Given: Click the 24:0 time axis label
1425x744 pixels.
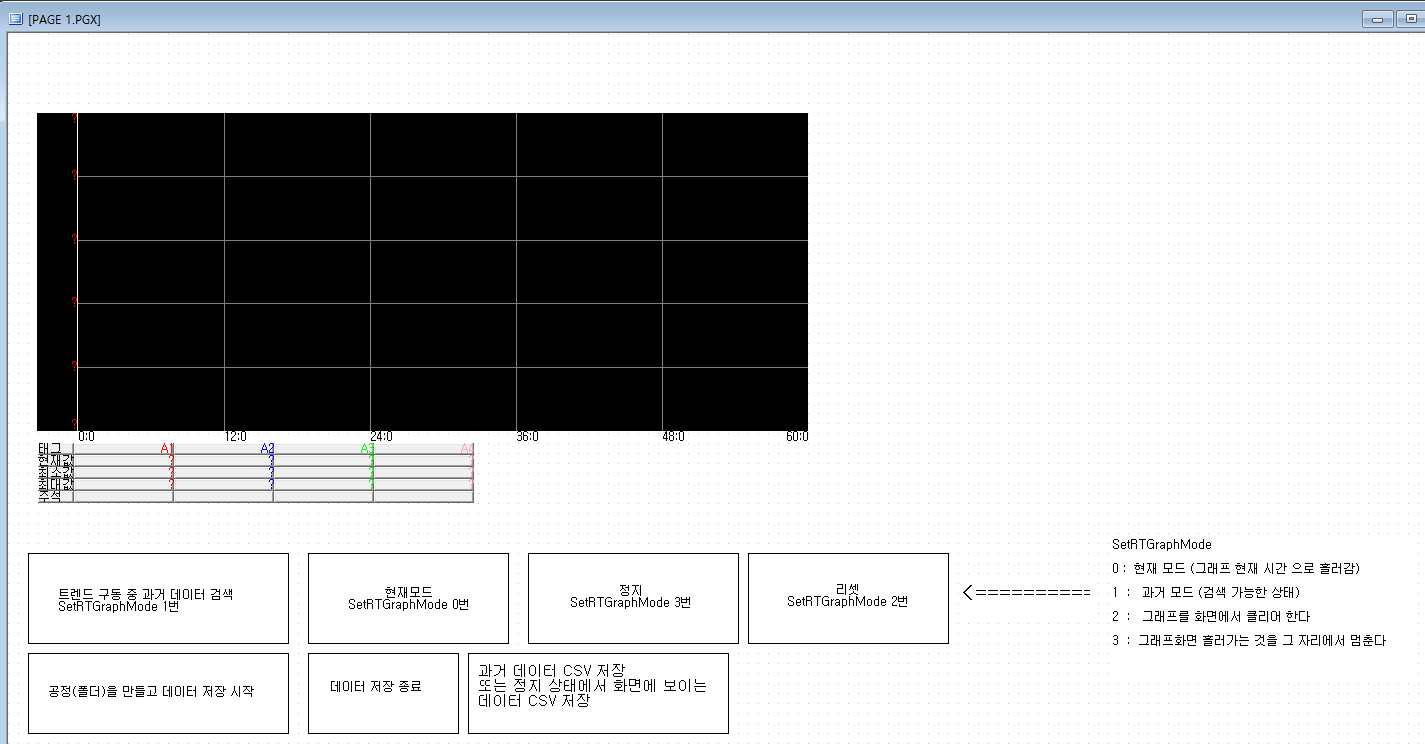Looking at the screenshot, I should tap(381, 437).
